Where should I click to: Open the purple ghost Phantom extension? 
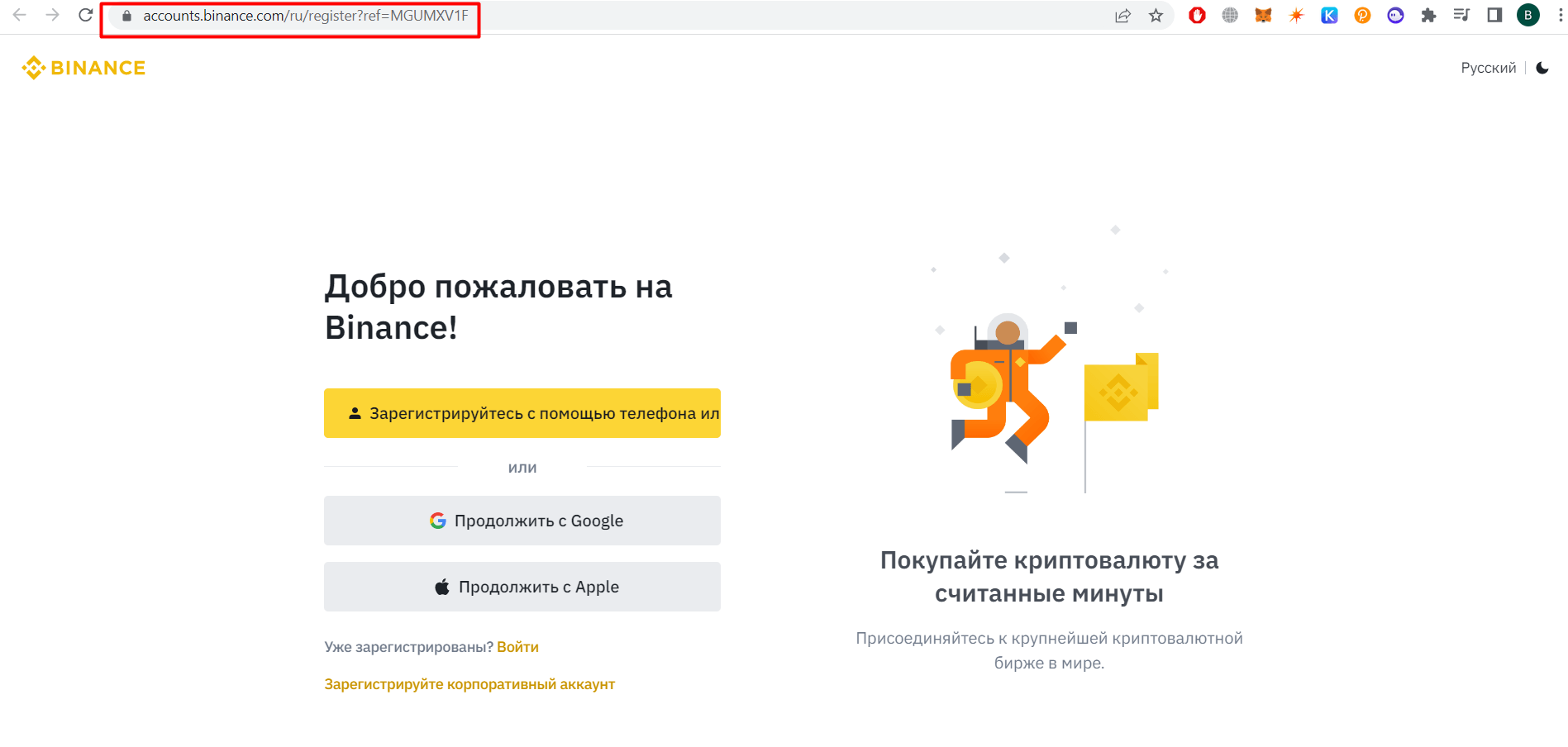pyautogui.click(x=1395, y=15)
